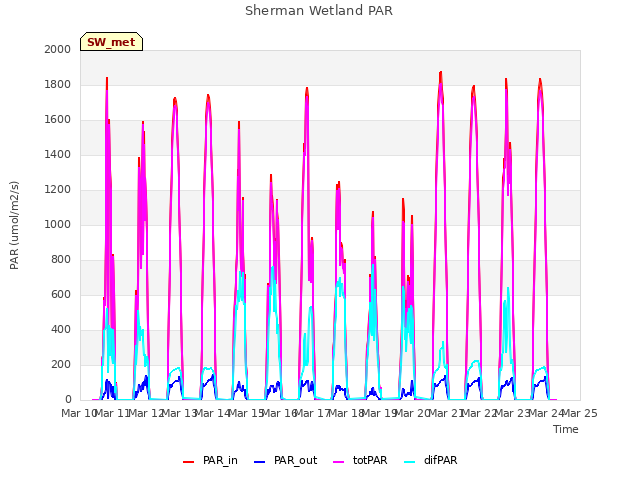Click the x-axis label Mar 10

tap(79, 413)
